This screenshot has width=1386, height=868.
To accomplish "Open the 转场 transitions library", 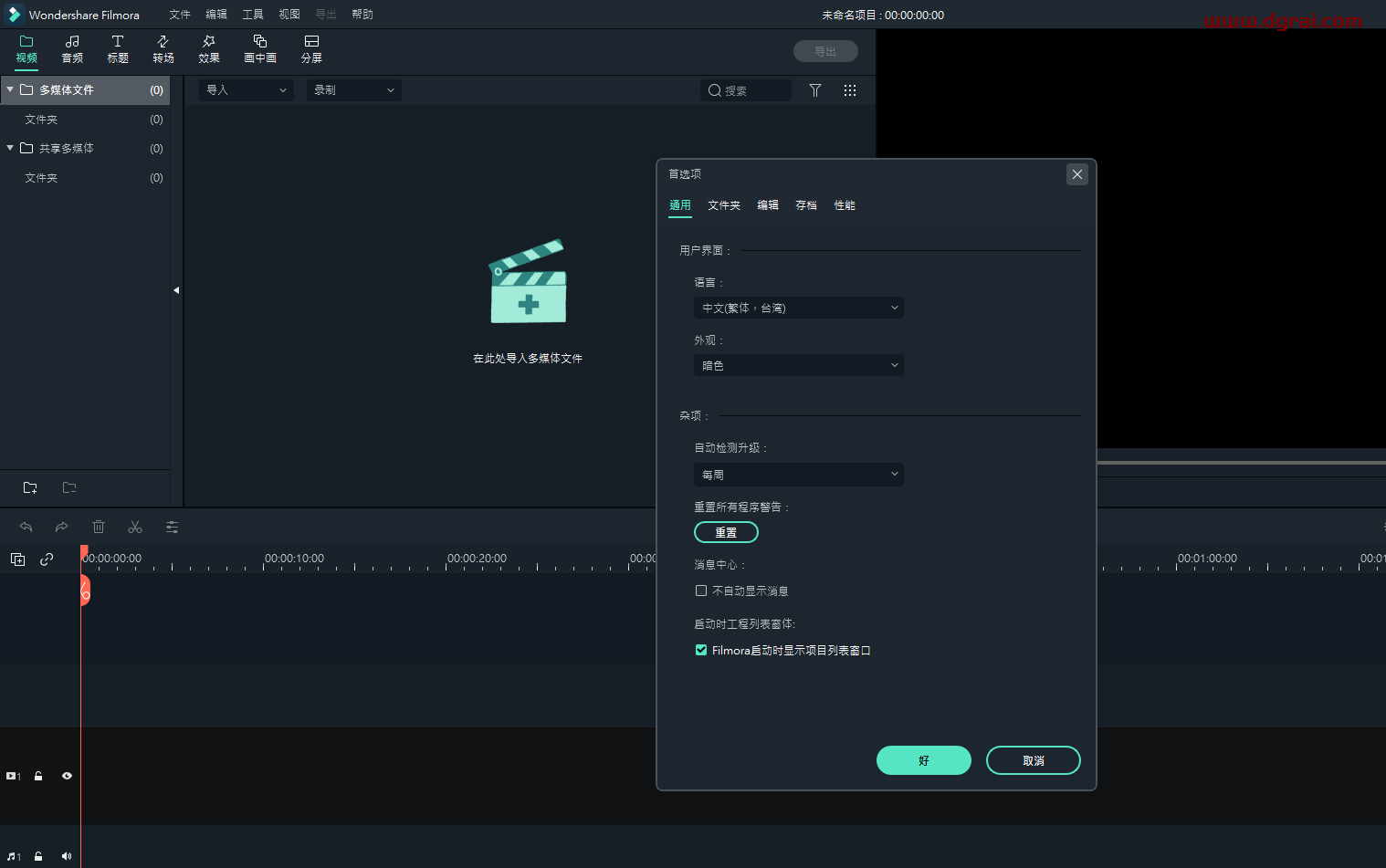I will click(163, 49).
